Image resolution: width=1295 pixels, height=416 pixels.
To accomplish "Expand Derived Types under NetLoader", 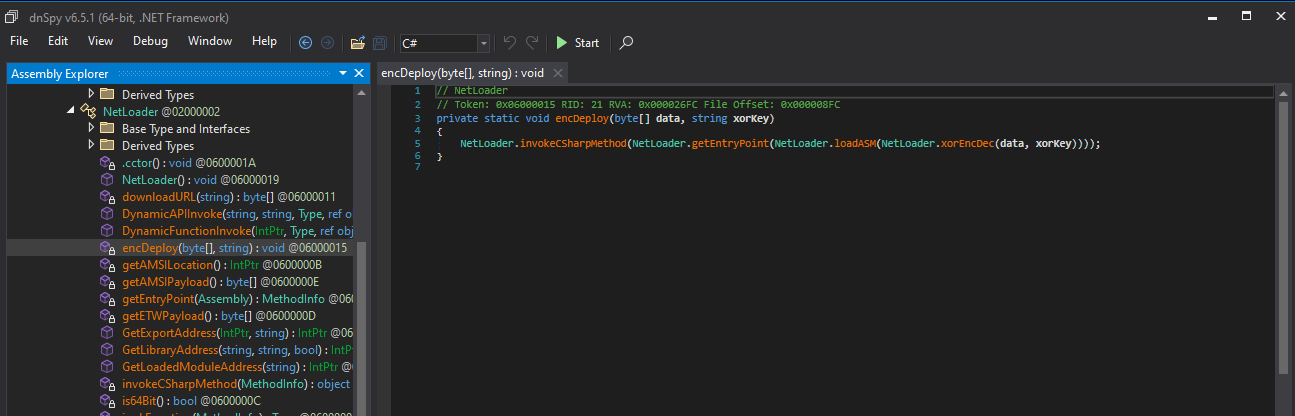I will pos(91,146).
